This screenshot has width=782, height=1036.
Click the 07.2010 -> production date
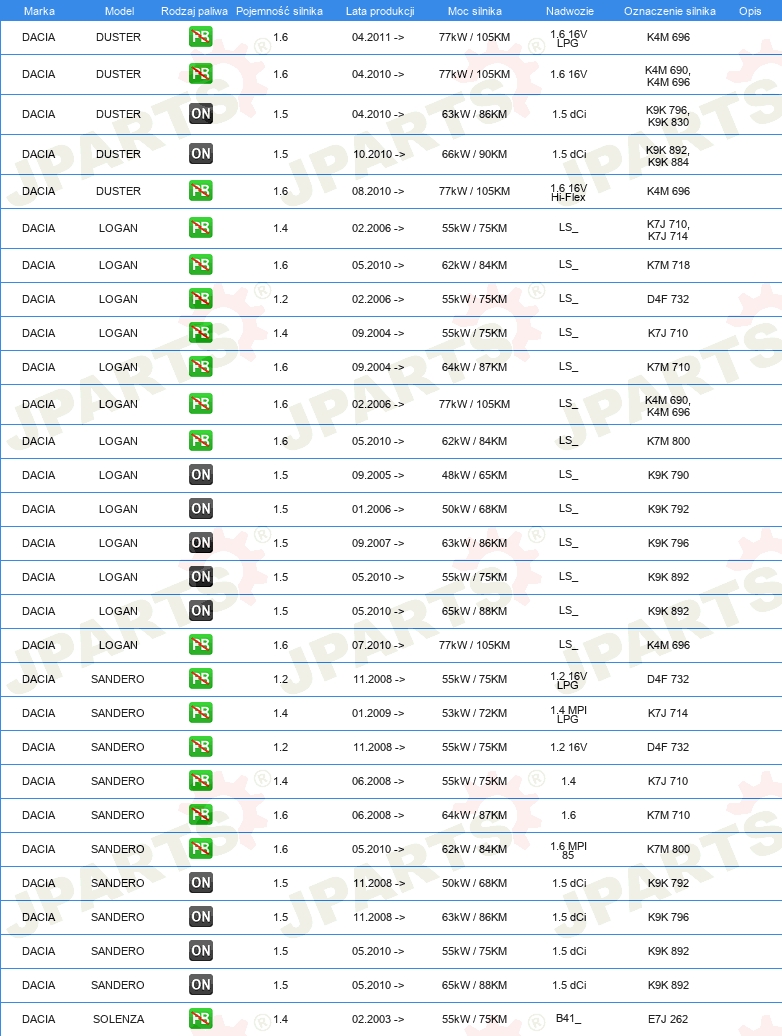pyautogui.click(x=378, y=645)
